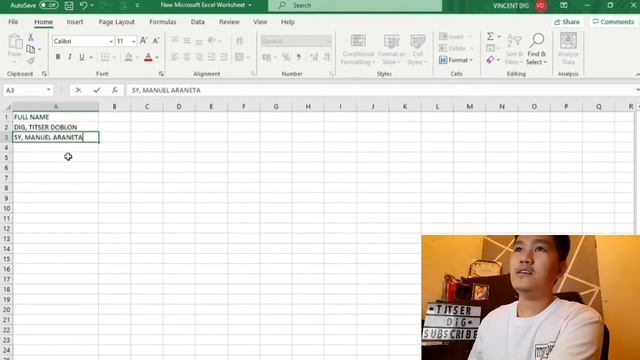Click the Name Box showing A3
This screenshot has width=640, height=360.
click(28, 90)
